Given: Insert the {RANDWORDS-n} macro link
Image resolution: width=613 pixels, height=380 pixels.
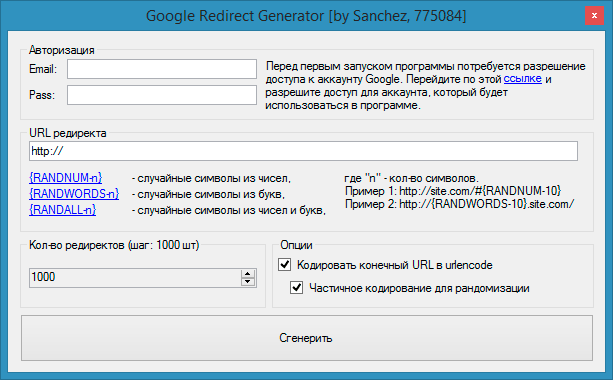Looking at the screenshot, I should (74, 194).
